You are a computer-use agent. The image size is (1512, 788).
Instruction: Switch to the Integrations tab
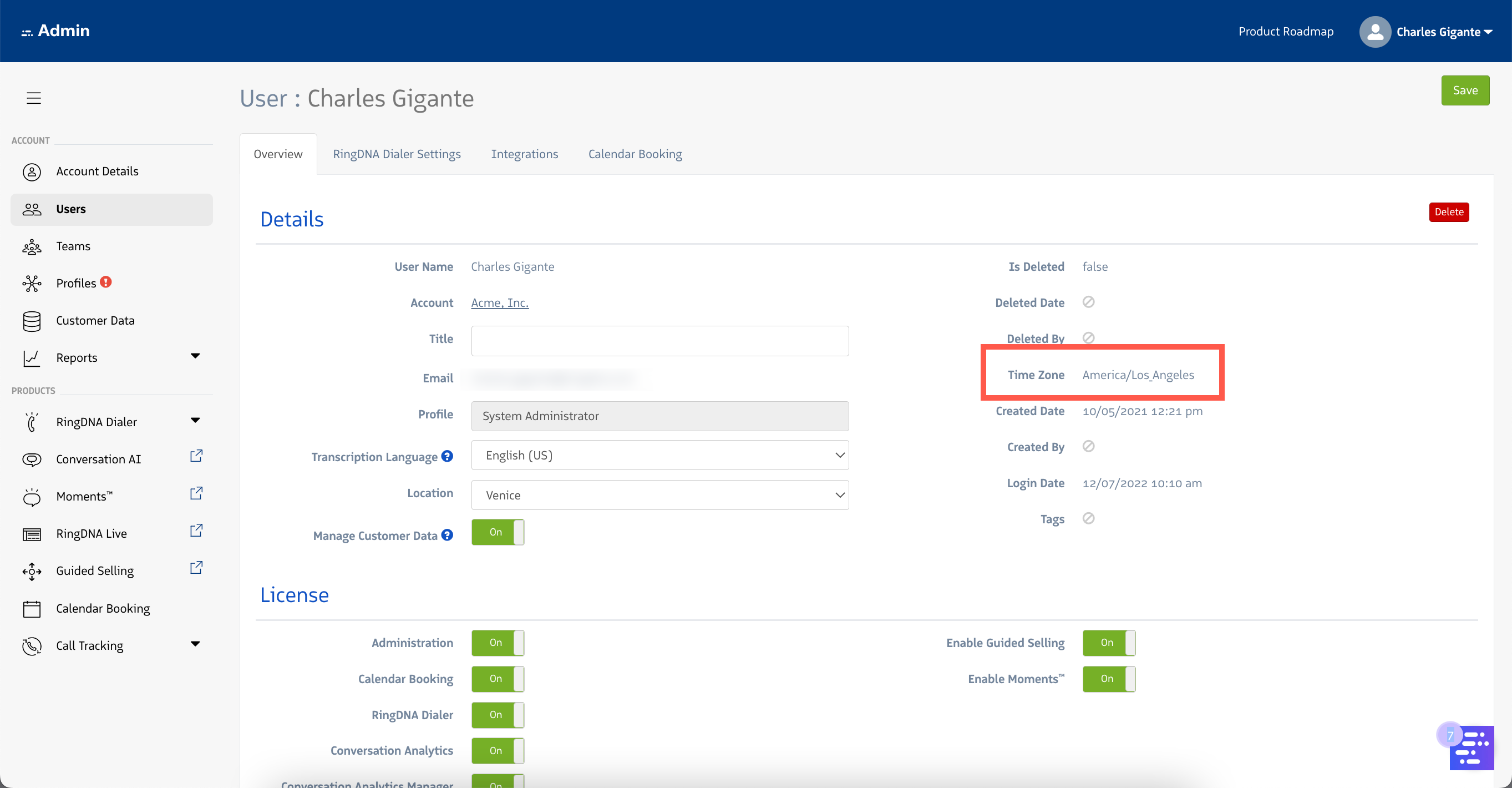coord(524,154)
